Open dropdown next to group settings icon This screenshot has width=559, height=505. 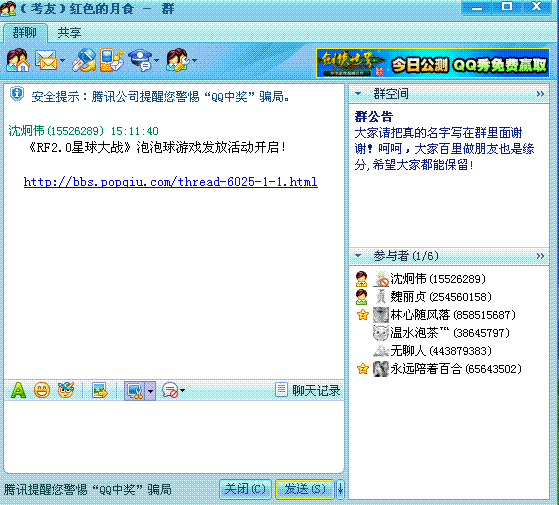coord(195,60)
